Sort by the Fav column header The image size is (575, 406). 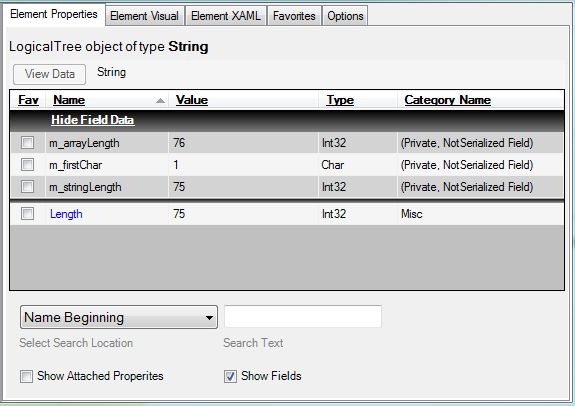[x=28, y=100]
